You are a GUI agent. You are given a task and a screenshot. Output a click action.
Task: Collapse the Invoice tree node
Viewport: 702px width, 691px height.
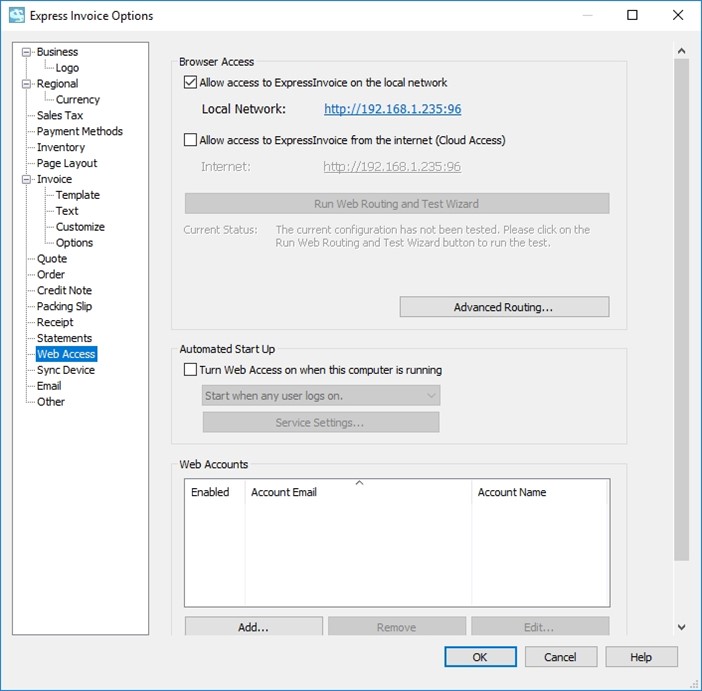(x=26, y=179)
